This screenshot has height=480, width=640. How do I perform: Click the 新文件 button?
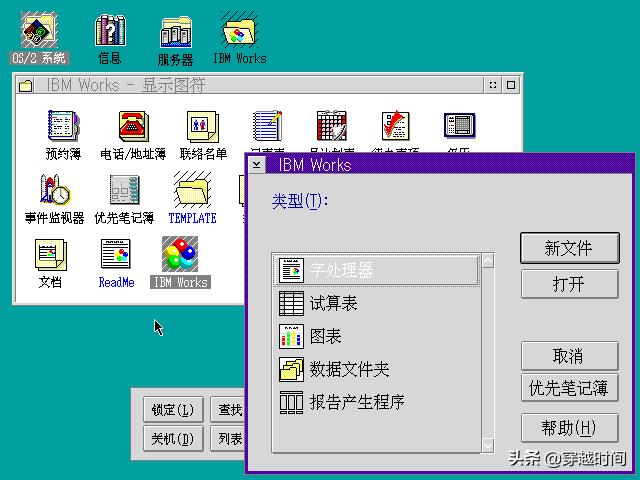coord(569,248)
